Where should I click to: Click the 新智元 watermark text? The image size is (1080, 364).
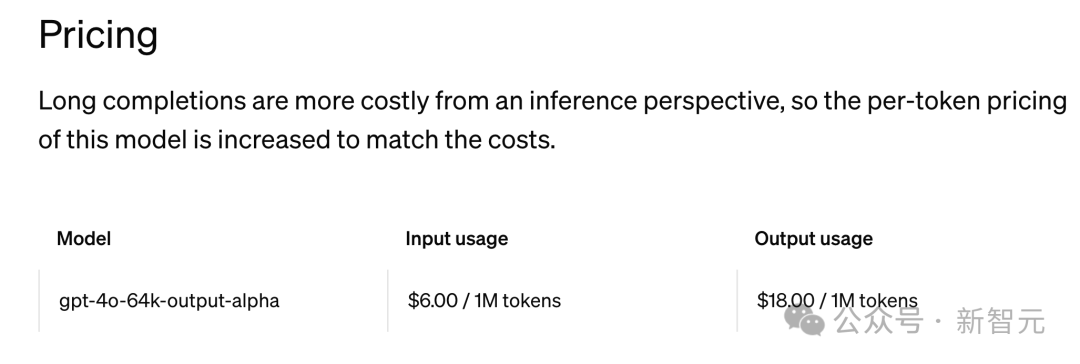coord(1001,321)
